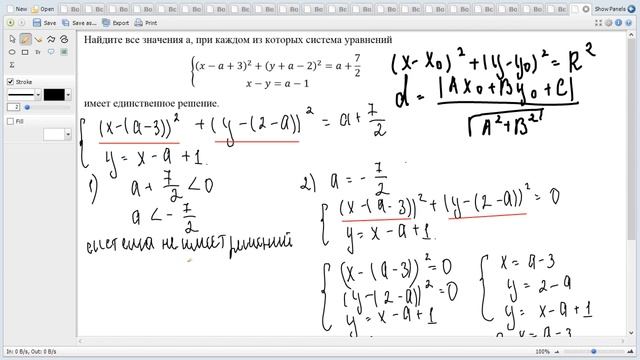The height and width of the screenshot is (360, 640).
Task: Click the blue down-arrow icon in toolbar
Action: pos(629,23)
